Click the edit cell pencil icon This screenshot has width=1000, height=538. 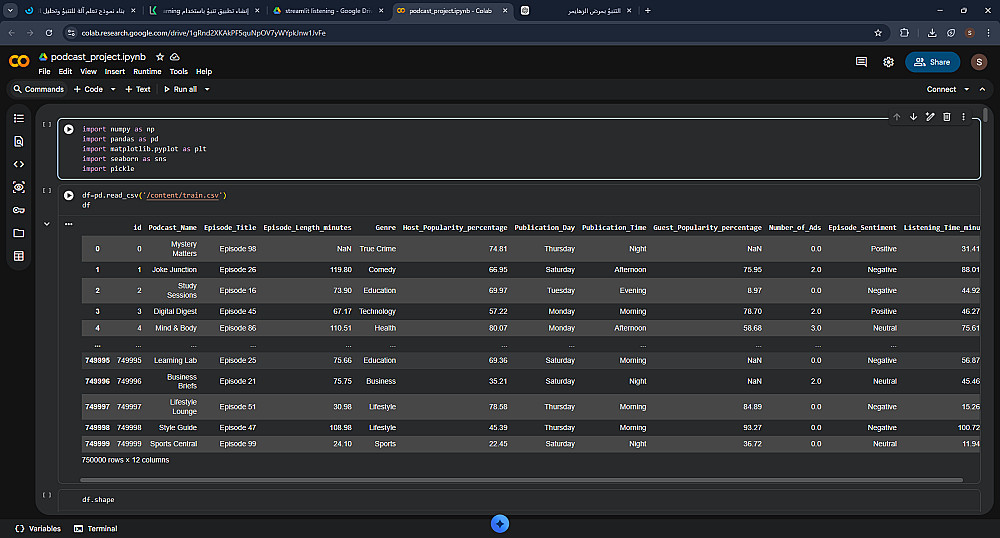[x=930, y=117]
